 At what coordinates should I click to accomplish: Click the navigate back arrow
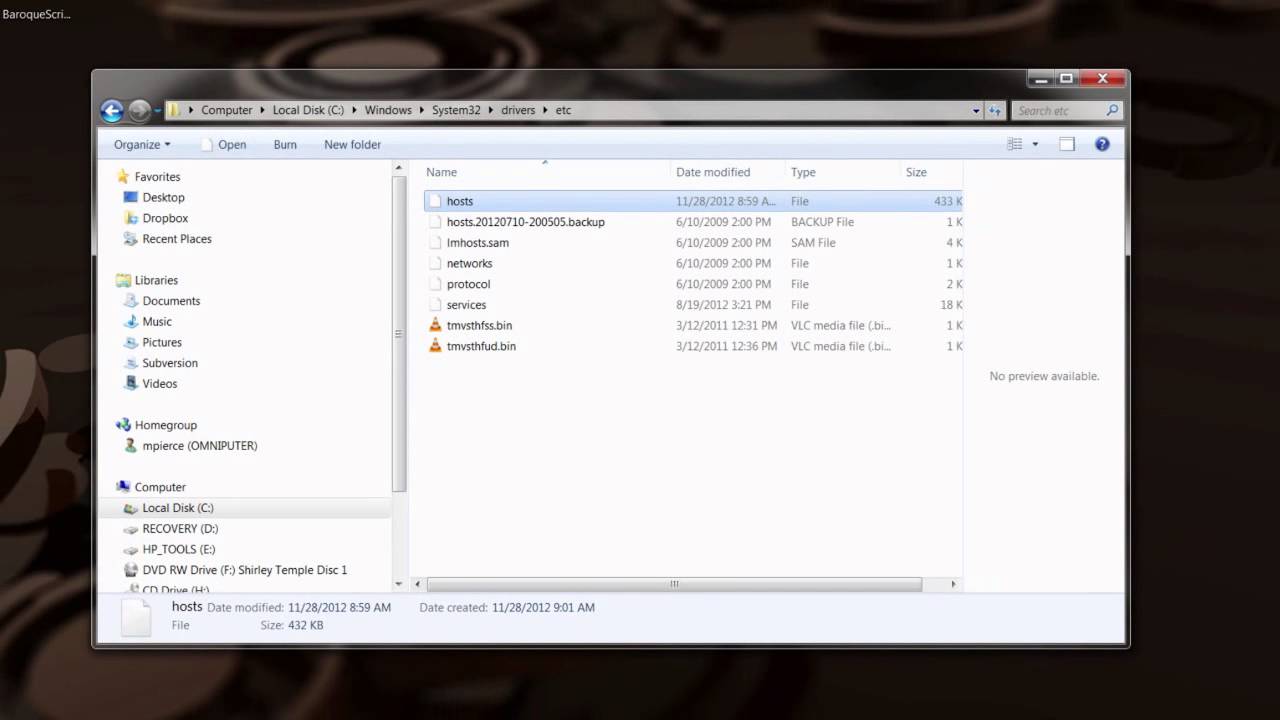click(x=112, y=110)
